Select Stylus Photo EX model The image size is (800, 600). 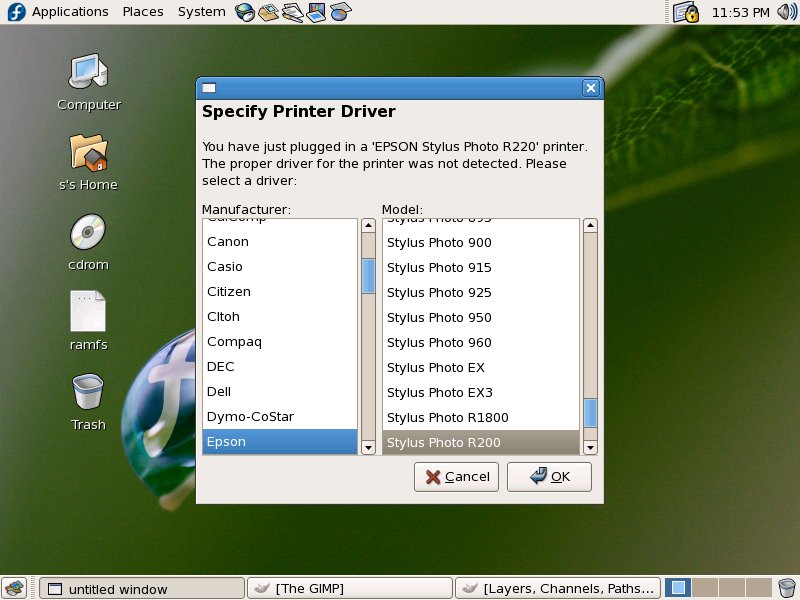pyautogui.click(x=481, y=368)
